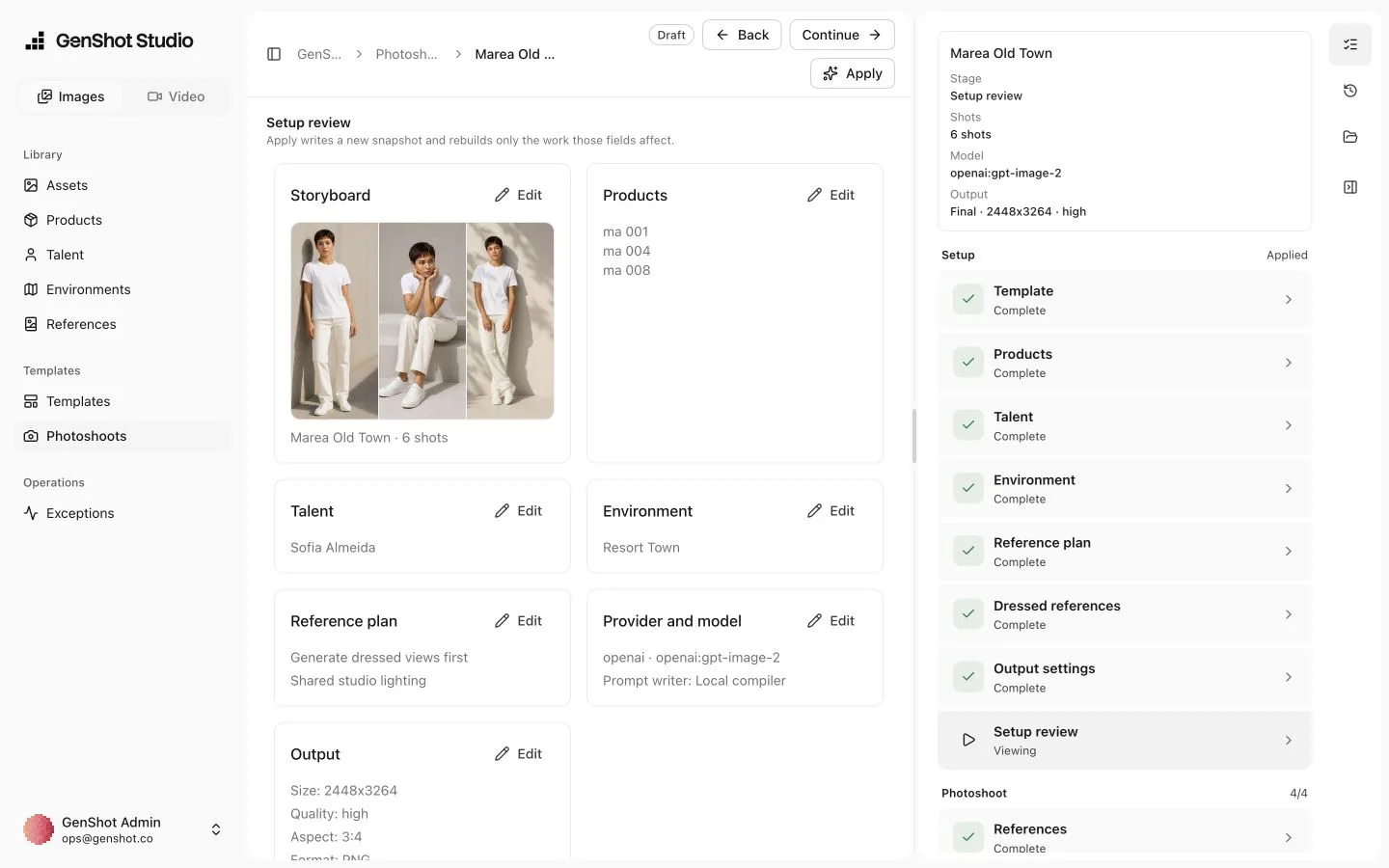Click the Environment complete checkmark
This screenshot has height=868, width=1389.
coord(968,488)
